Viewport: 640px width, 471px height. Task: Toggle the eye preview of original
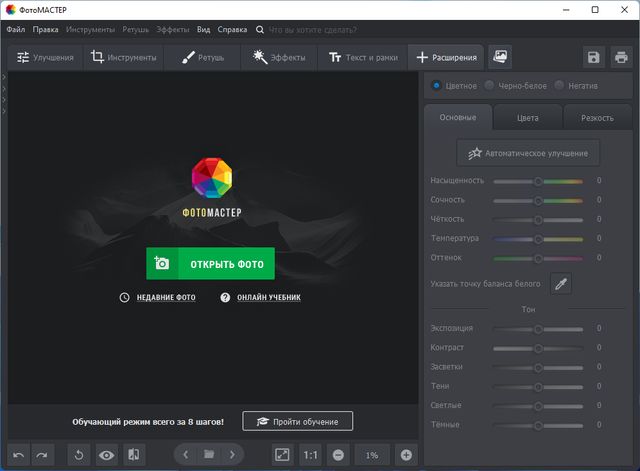106,455
